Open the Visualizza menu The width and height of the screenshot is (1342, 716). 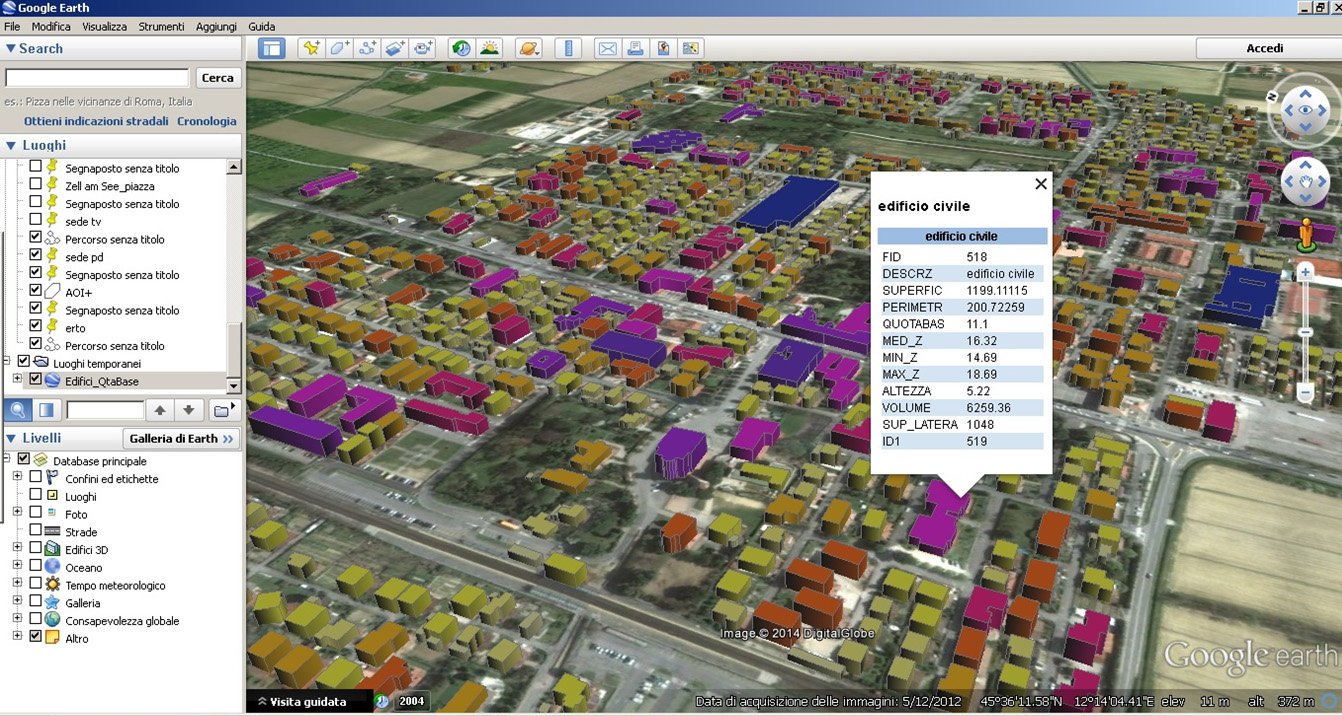pos(104,26)
